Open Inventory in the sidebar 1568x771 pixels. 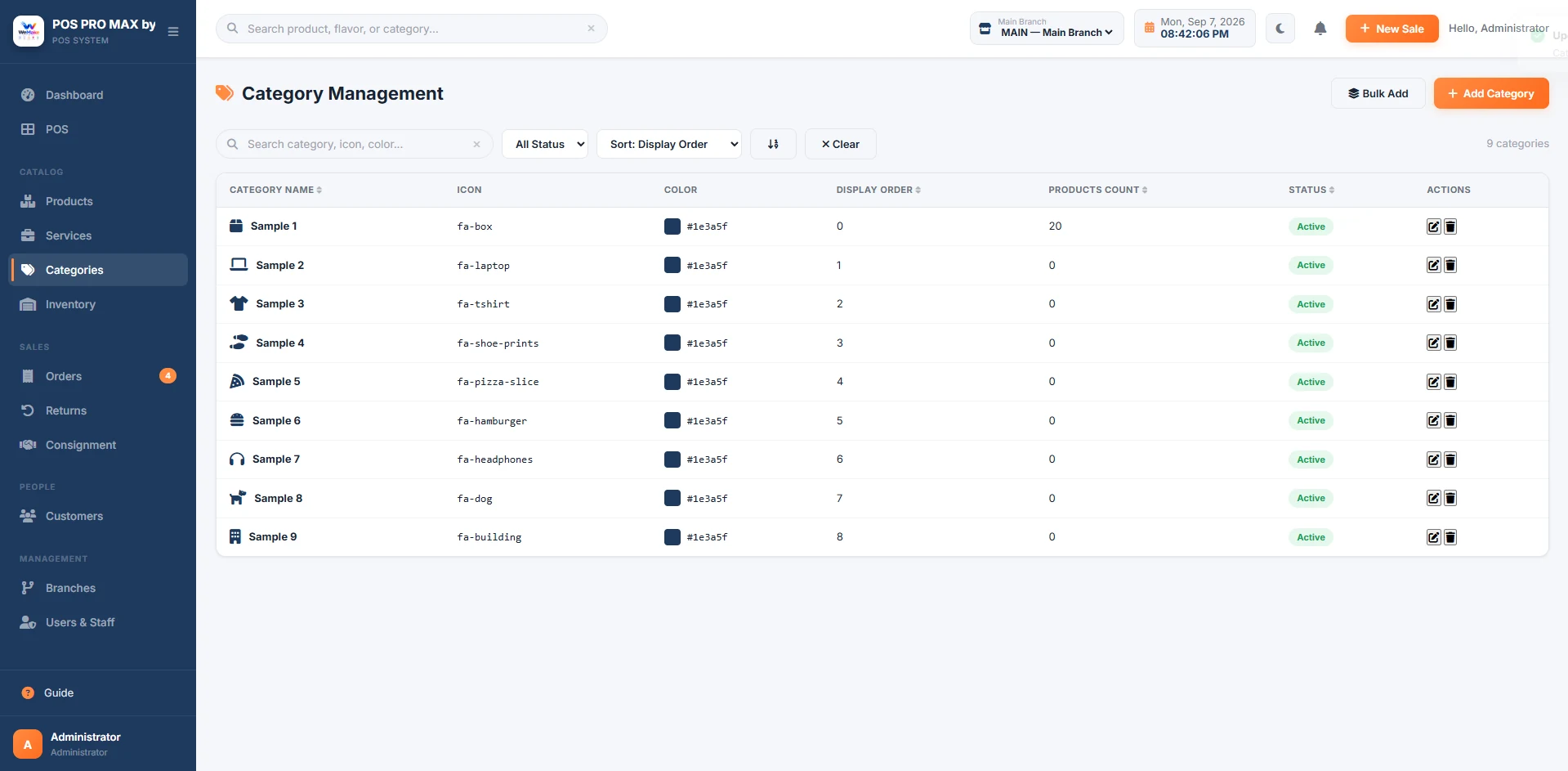[x=98, y=304]
